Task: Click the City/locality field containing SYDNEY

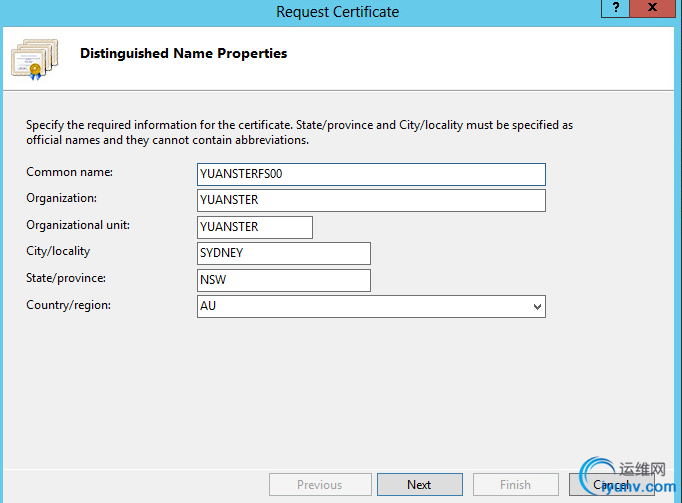Action: pos(285,253)
